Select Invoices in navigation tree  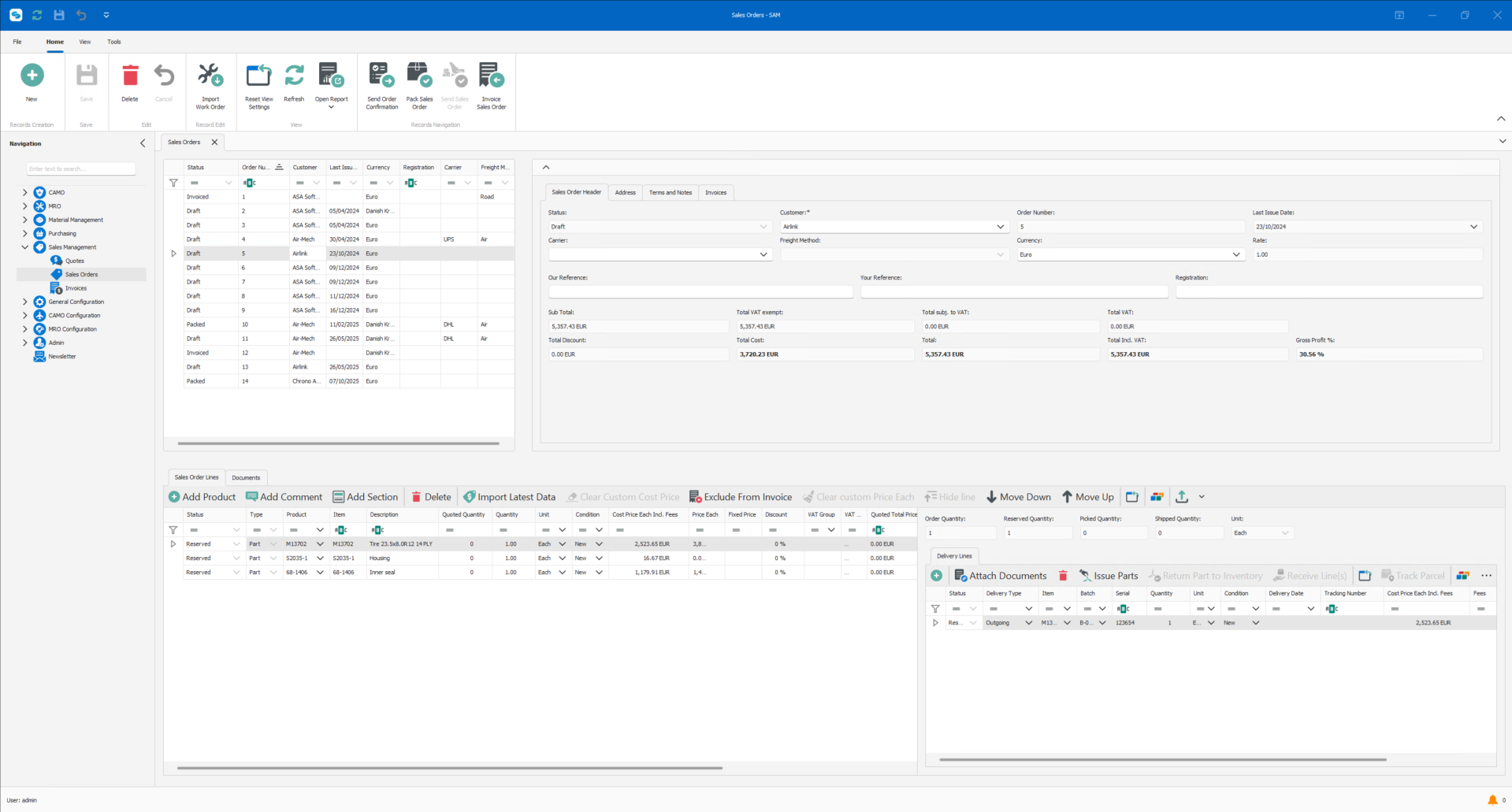76,288
